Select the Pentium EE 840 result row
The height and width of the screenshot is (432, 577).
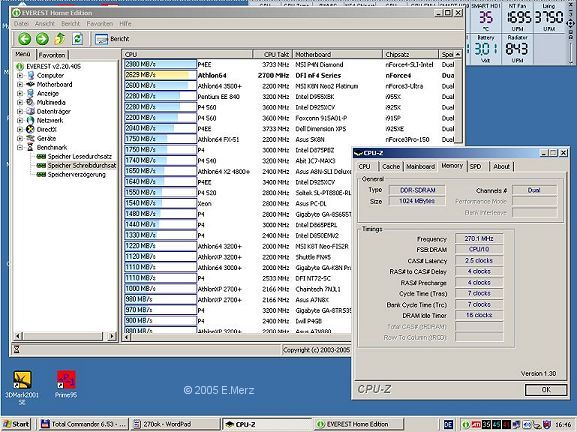[290, 96]
